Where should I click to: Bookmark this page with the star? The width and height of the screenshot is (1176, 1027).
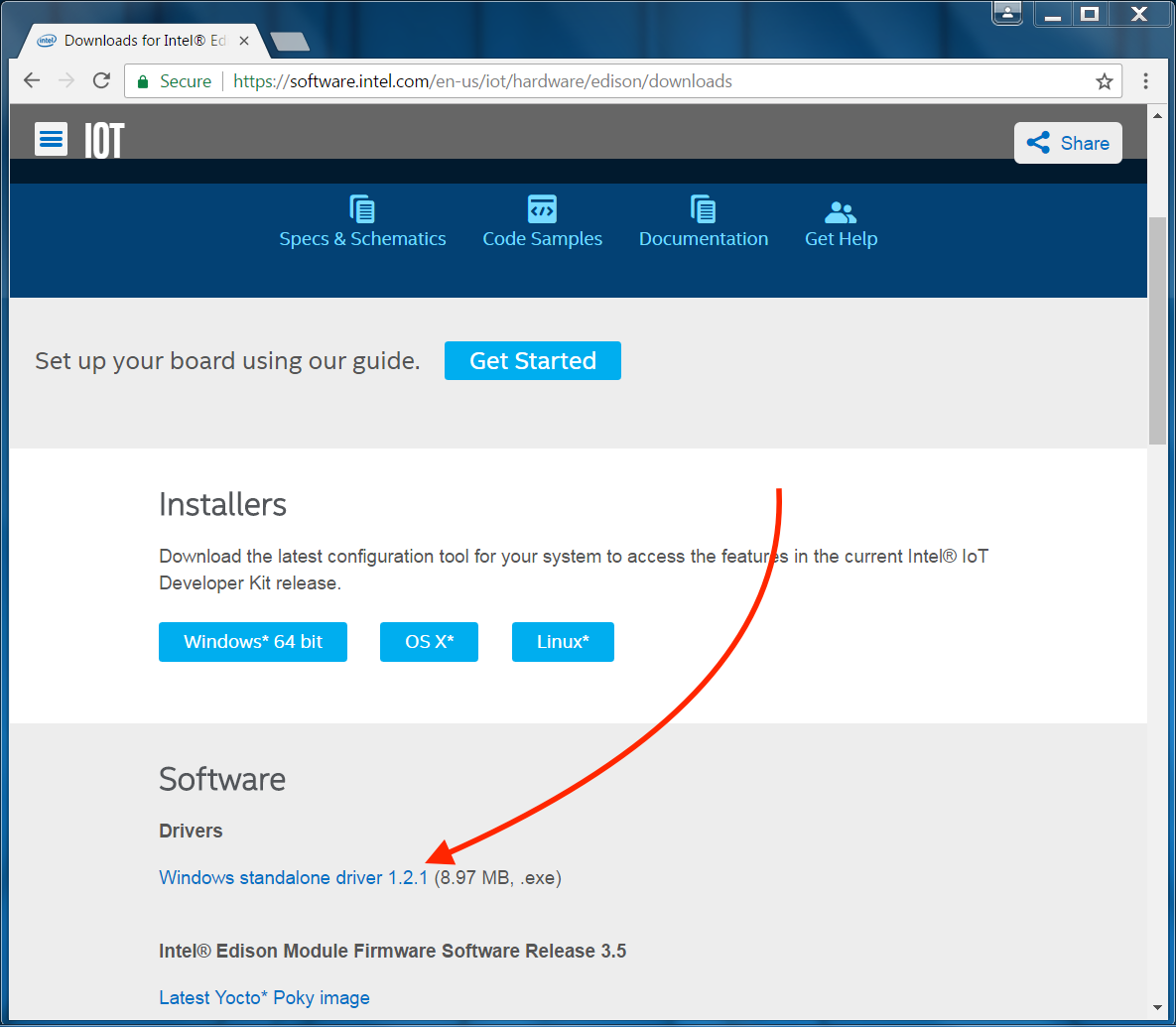1104,81
